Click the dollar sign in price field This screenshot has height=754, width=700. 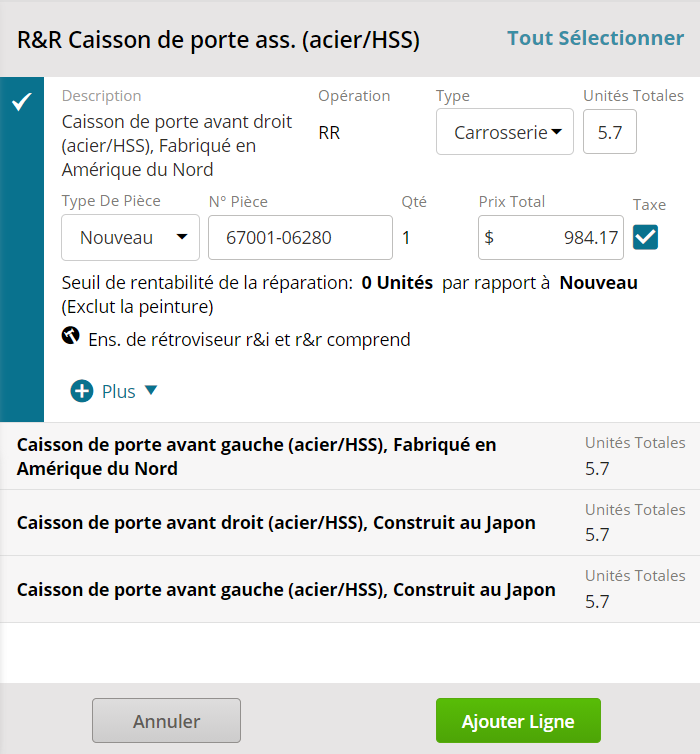489,238
